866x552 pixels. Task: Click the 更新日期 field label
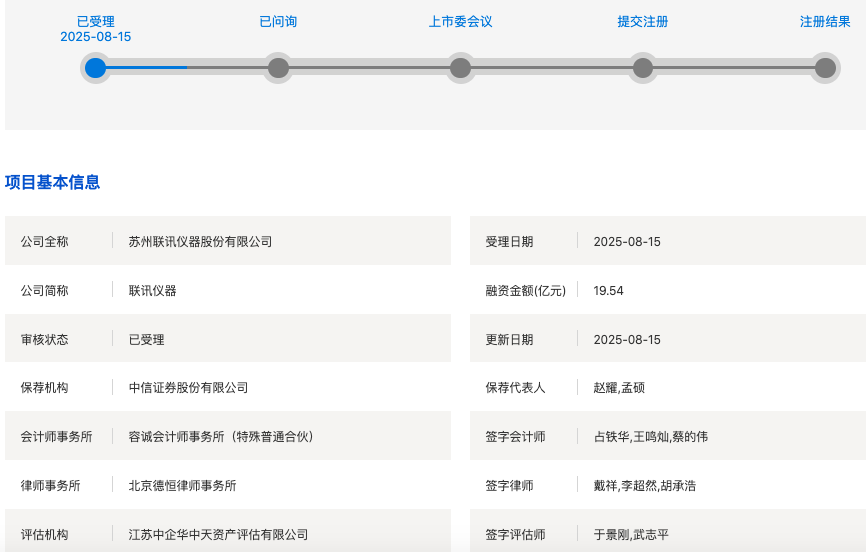coord(509,339)
